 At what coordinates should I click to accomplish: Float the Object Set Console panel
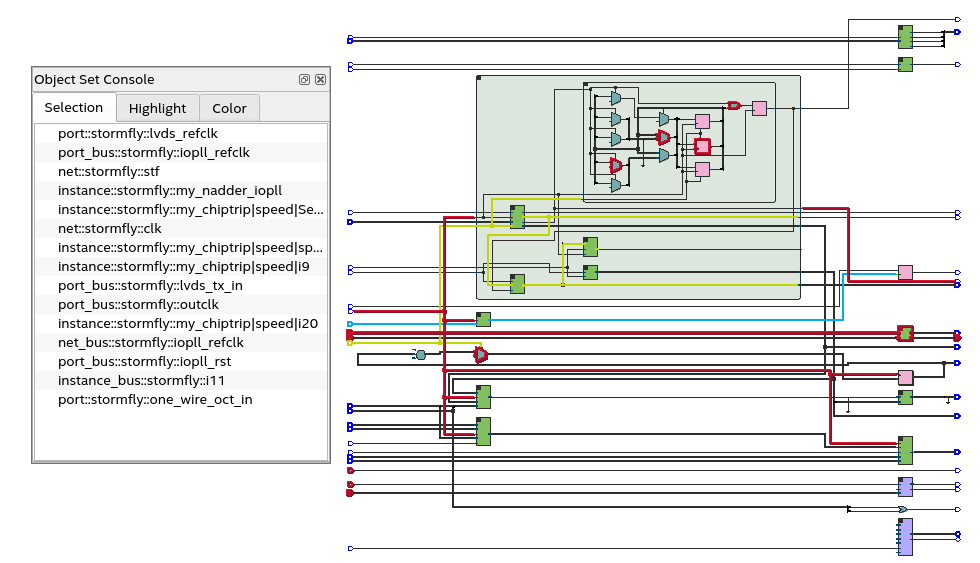click(304, 80)
